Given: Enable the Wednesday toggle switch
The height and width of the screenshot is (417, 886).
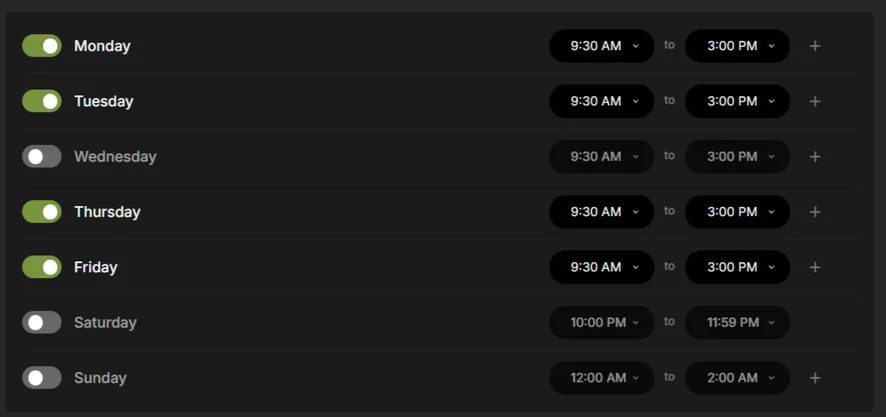Looking at the screenshot, I should [42, 157].
